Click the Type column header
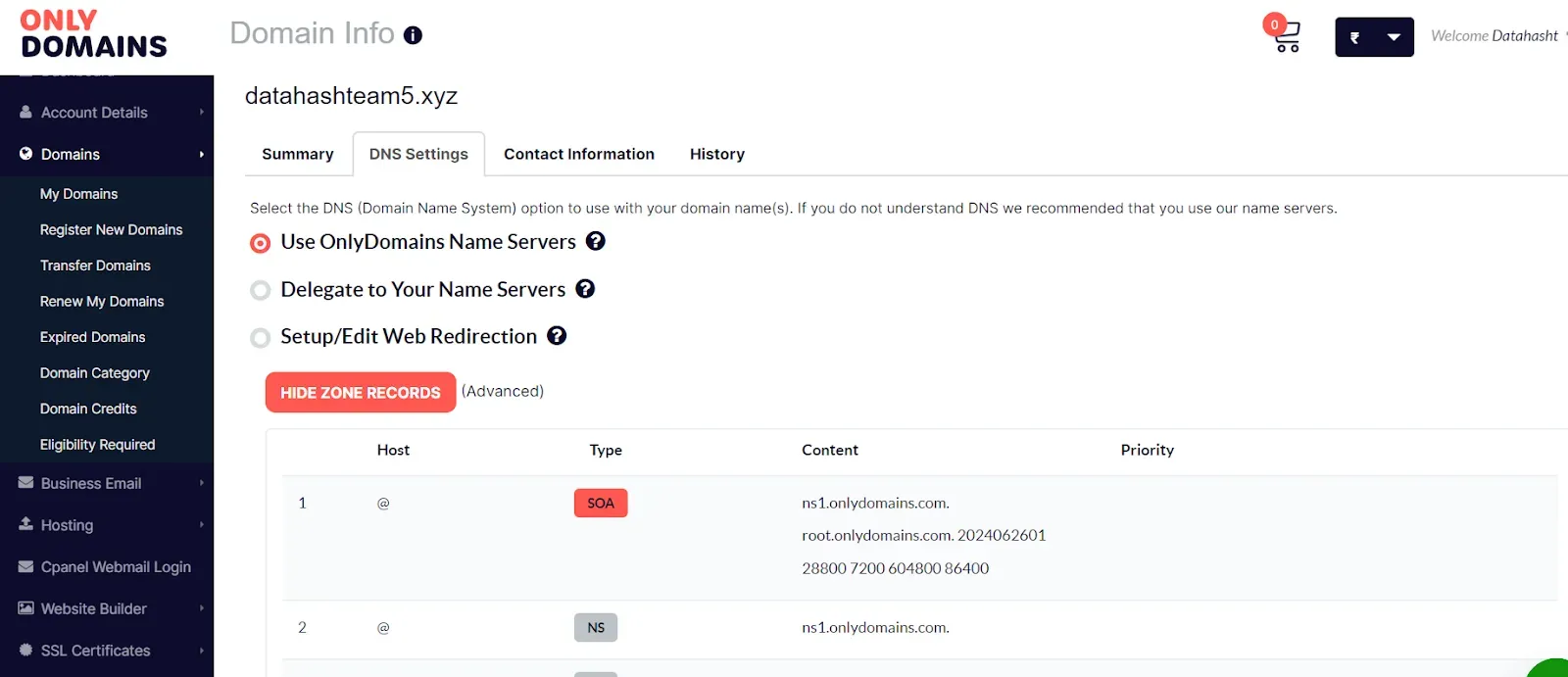Image resolution: width=1568 pixels, height=677 pixels. pos(606,450)
